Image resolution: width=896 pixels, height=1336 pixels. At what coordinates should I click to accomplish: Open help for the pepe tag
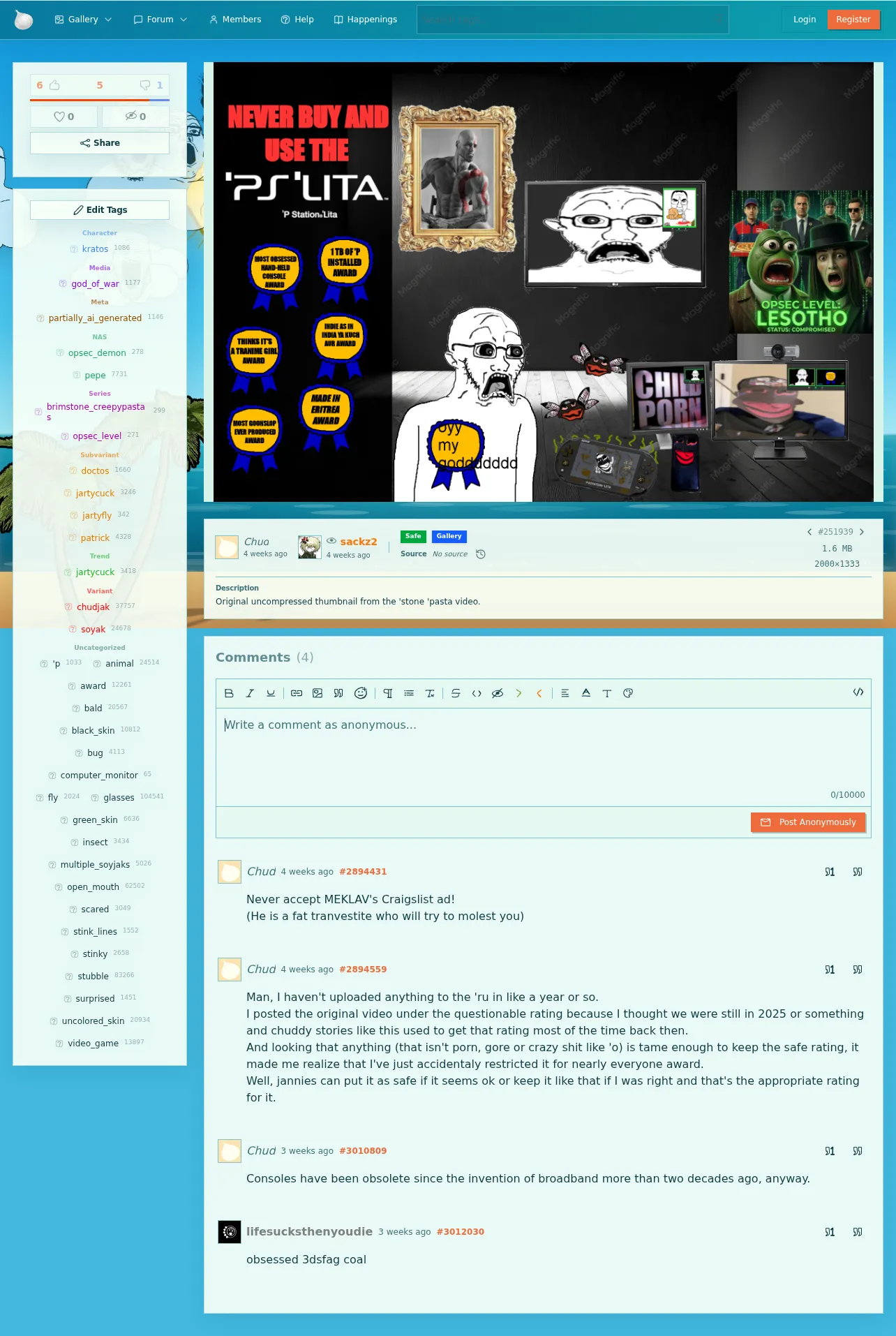pos(77,376)
